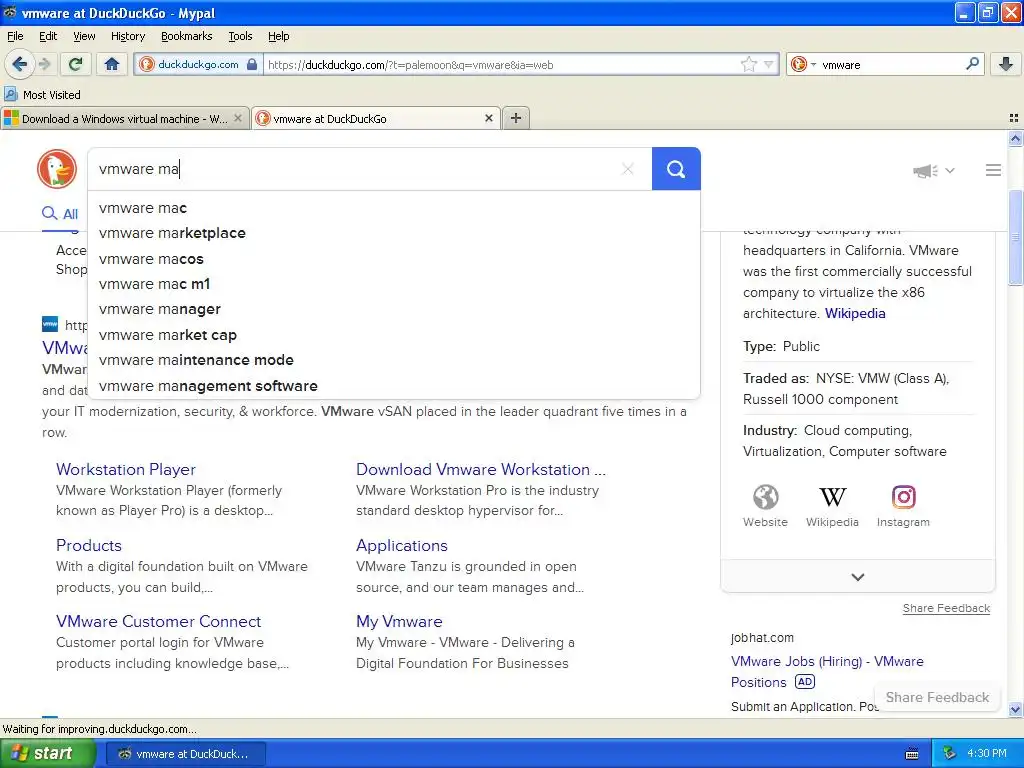
Task: Choose the 'vmware mac' suggestion
Action: coord(394,208)
